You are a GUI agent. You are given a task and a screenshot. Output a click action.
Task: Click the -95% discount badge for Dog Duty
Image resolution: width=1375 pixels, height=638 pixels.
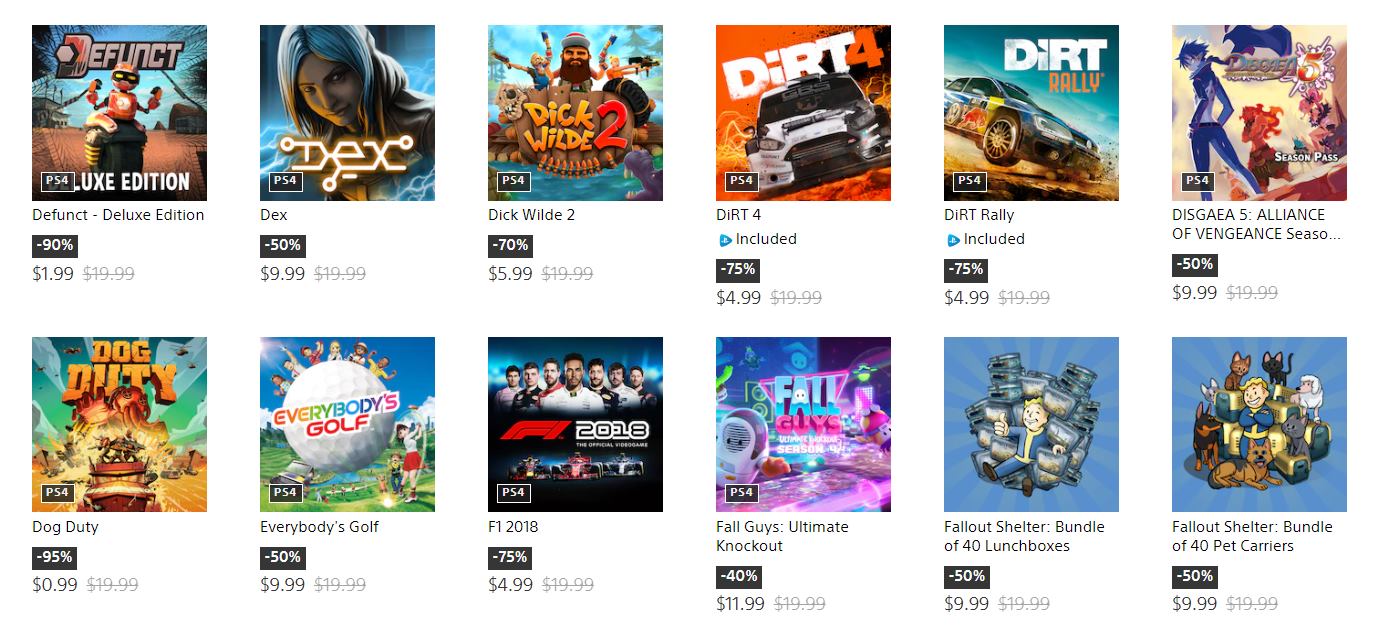point(54,557)
